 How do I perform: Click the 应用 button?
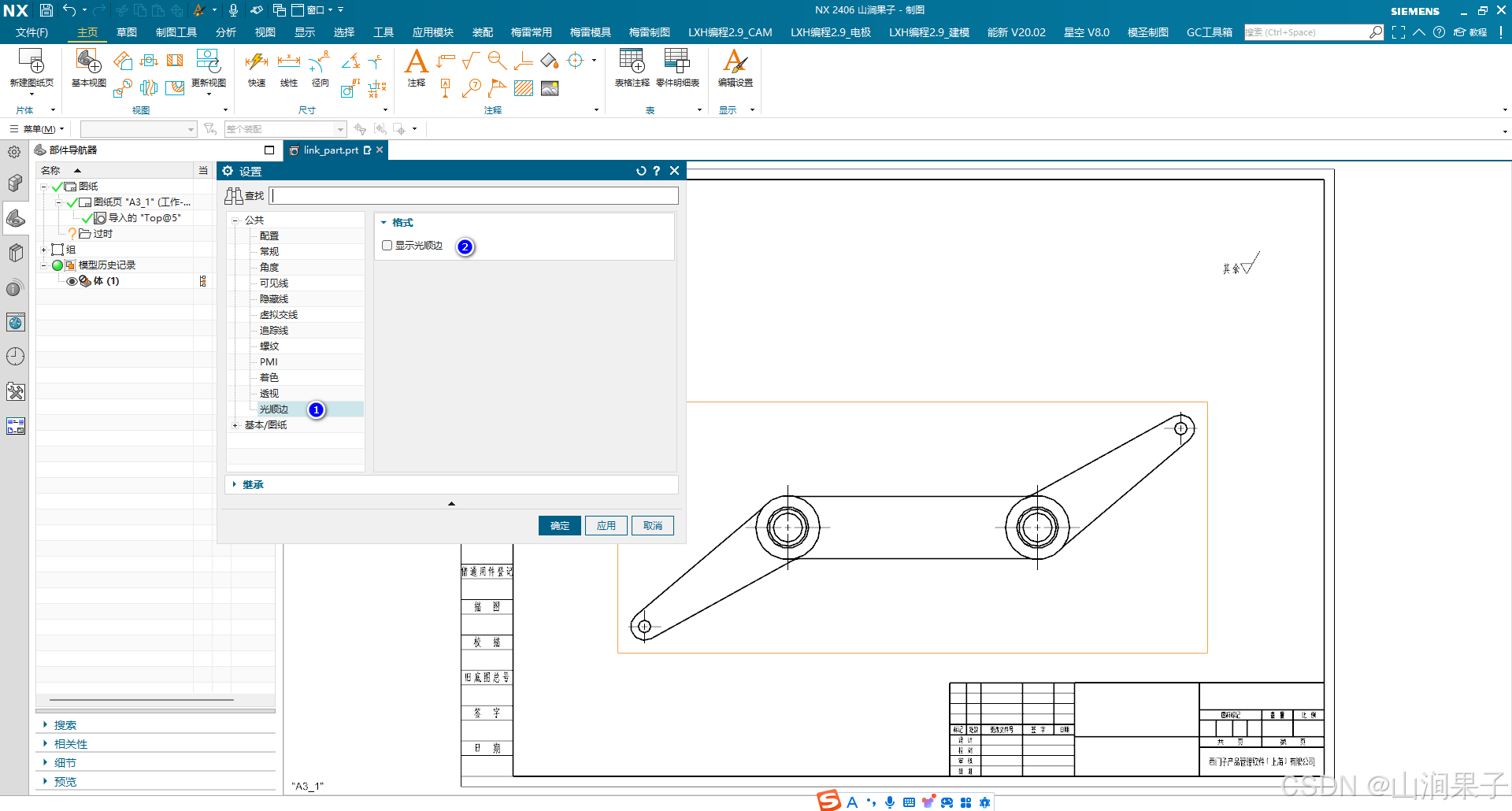tap(606, 526)
